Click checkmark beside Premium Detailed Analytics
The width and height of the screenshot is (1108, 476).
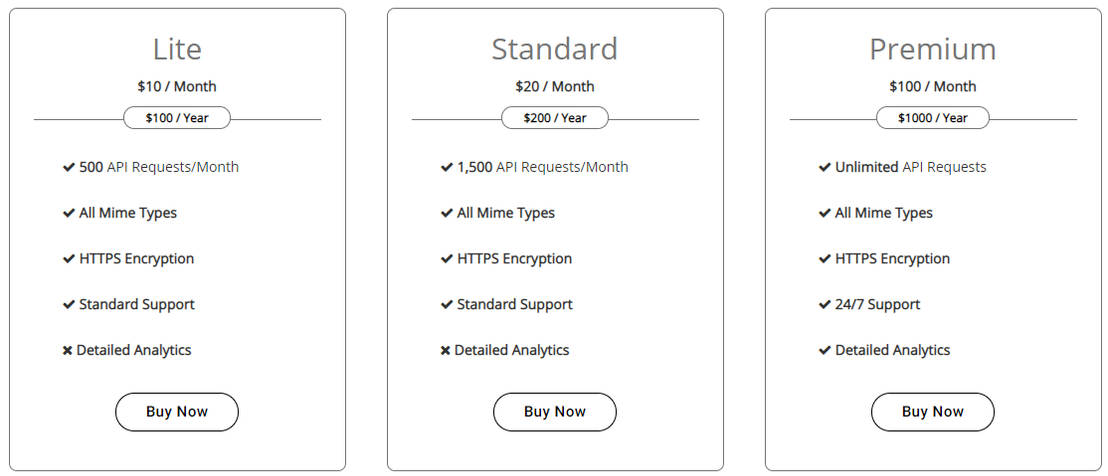[825, 351]
